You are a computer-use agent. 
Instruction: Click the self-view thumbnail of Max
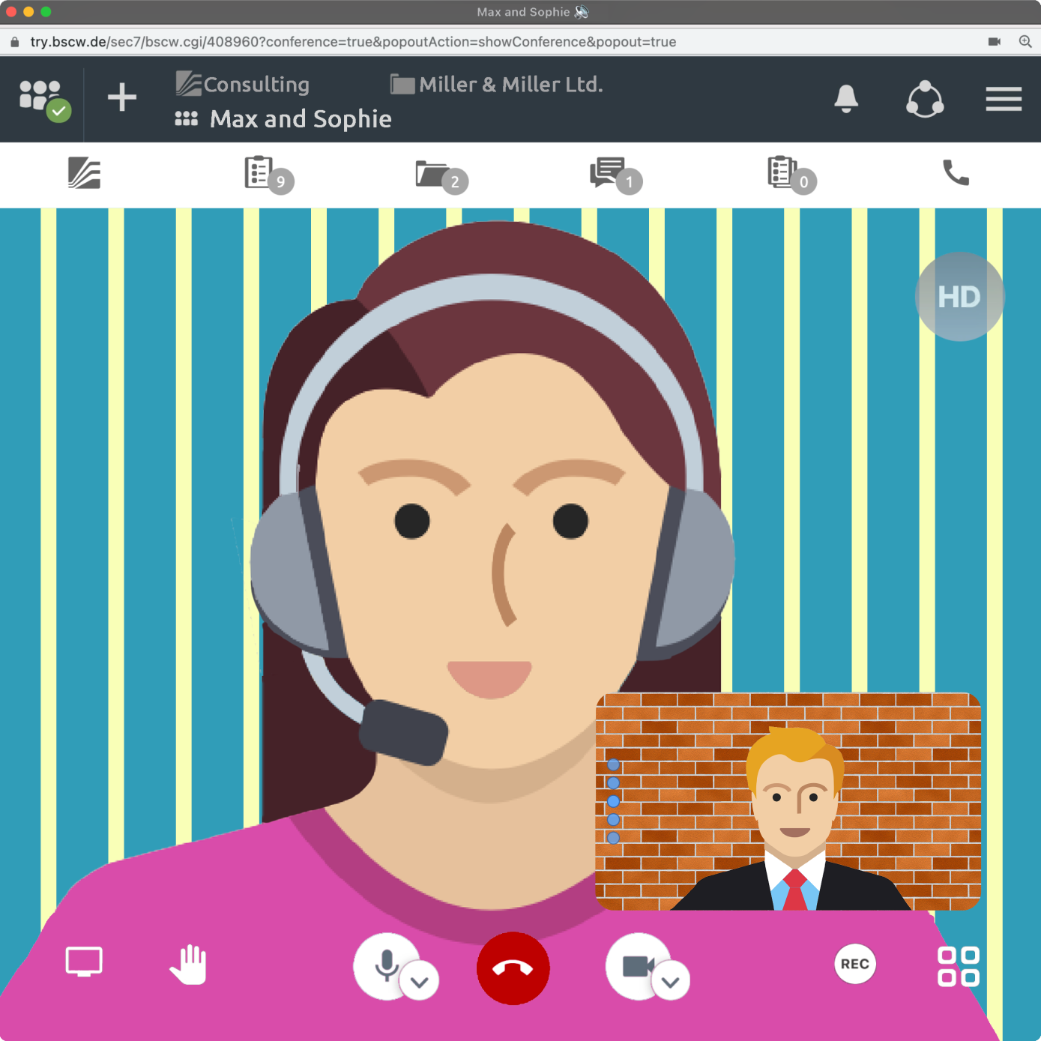tap(788, 801)
